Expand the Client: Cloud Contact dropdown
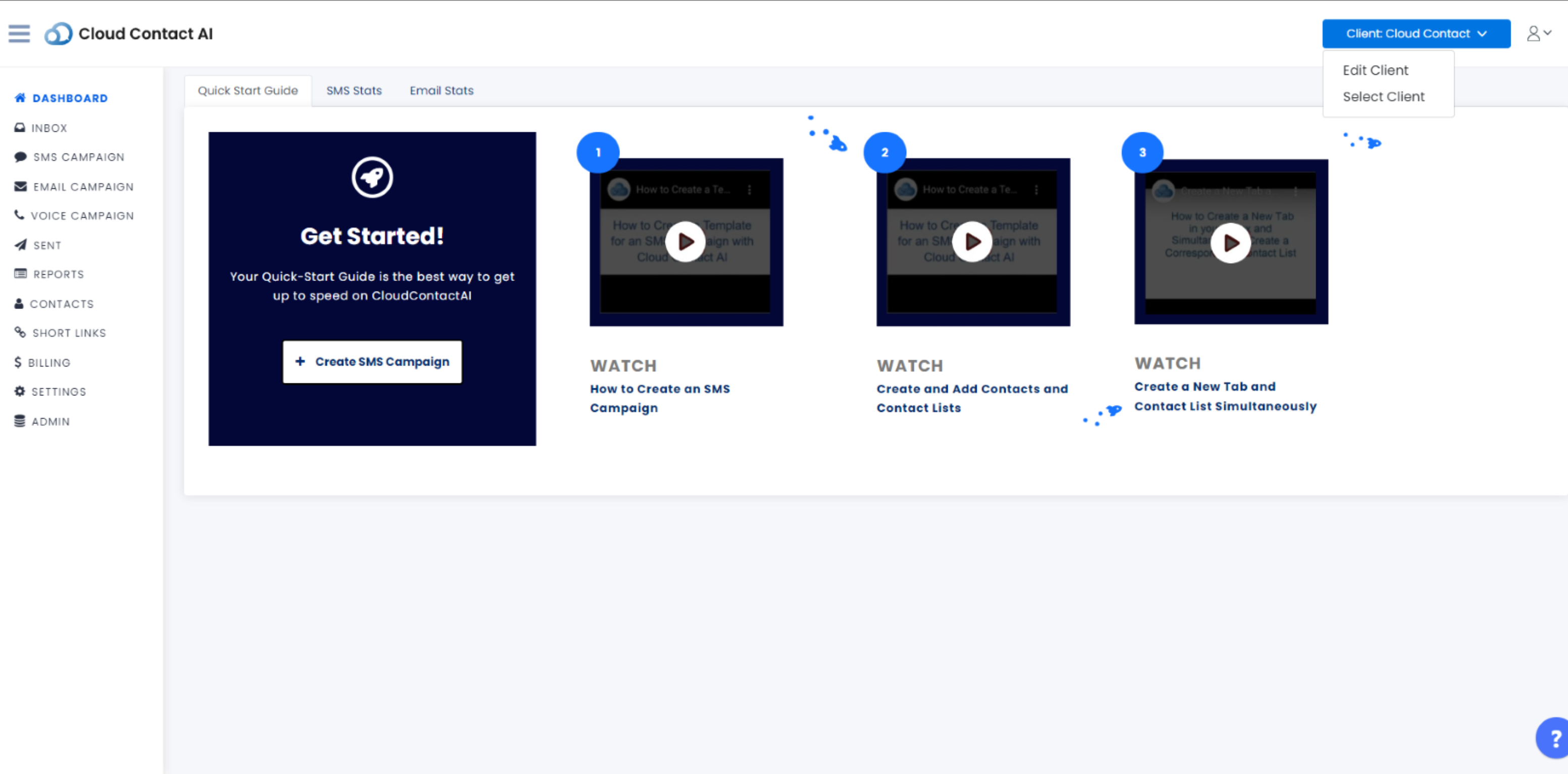Viewport: 1568px width, 774px height. pyautogui.click(x=1416, y=33)
